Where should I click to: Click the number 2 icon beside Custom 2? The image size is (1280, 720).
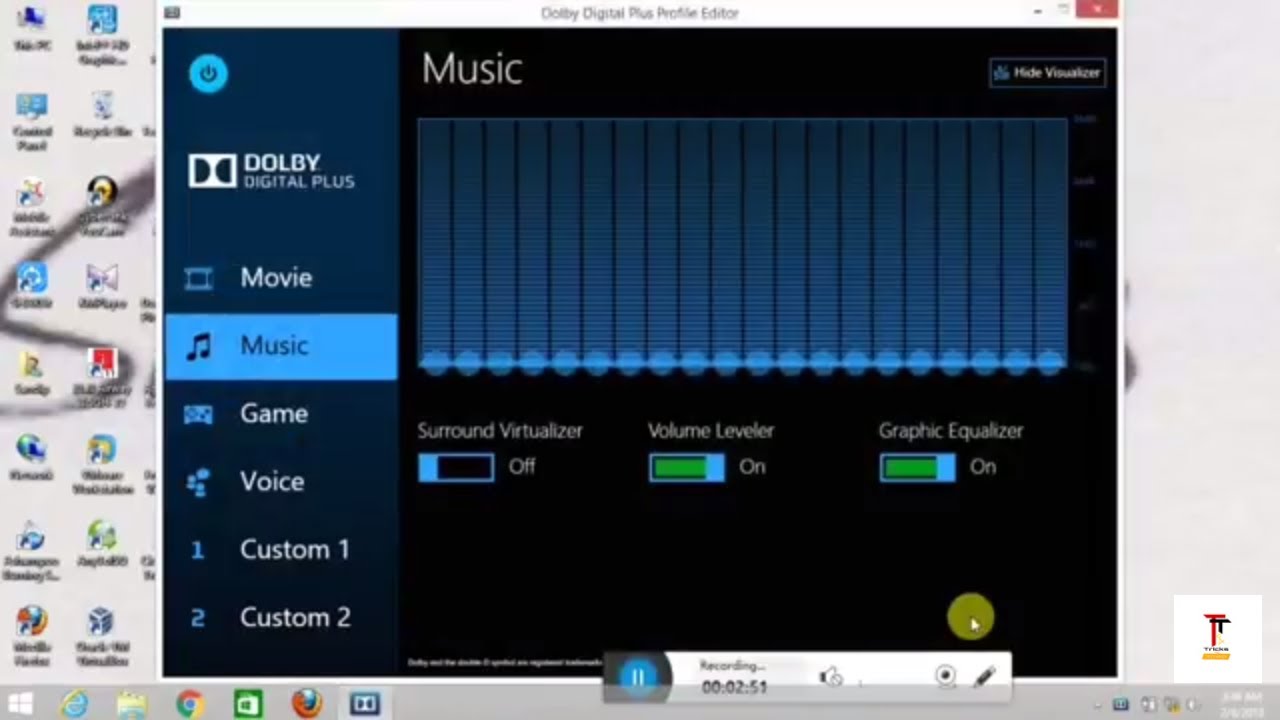[198, 618]
